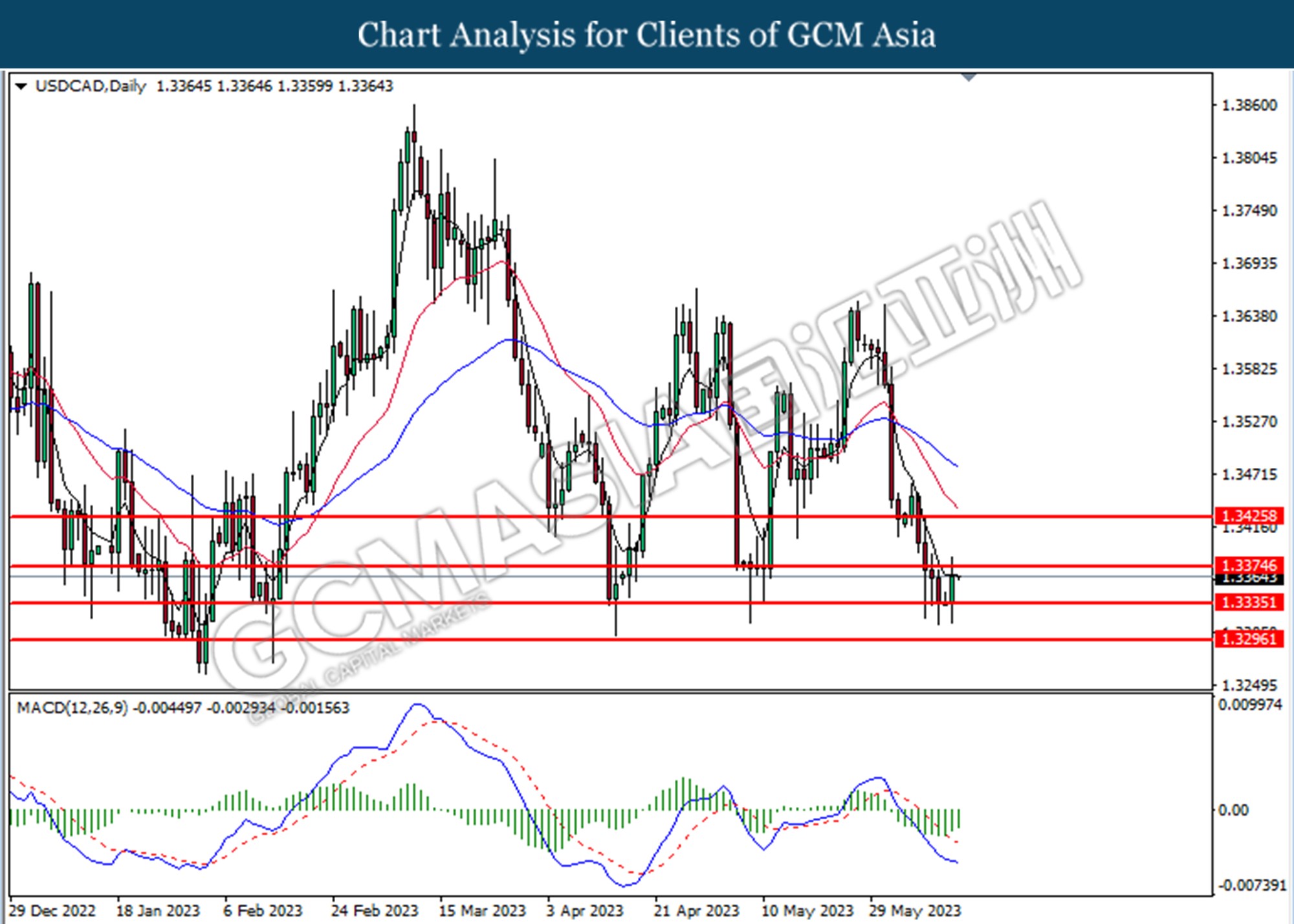Click the 1.36935 price scale value
This screenshot has width=1294, height=924.
tap(1249, 263)
